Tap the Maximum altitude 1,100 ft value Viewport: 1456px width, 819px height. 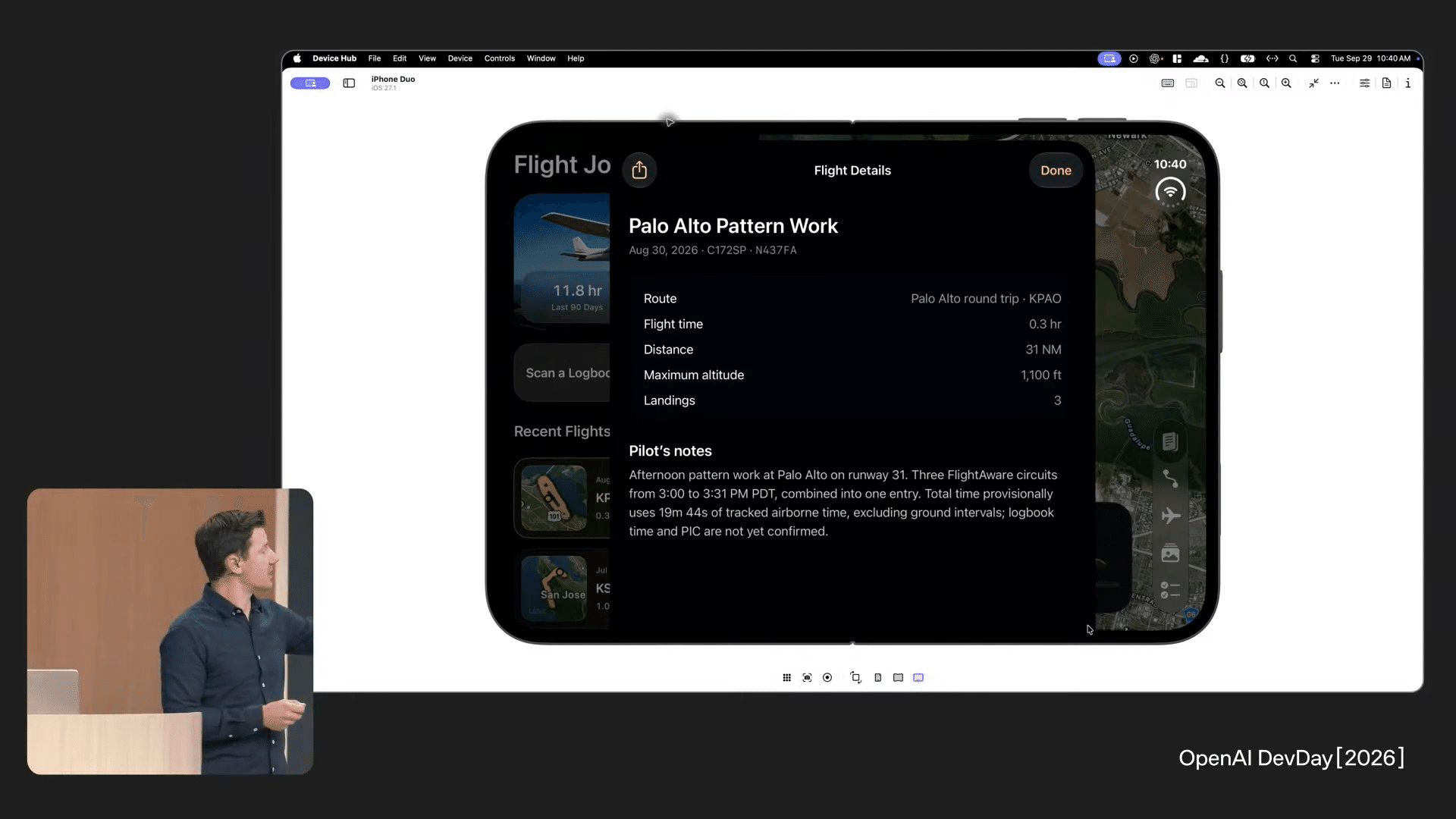click(1040, 375)
